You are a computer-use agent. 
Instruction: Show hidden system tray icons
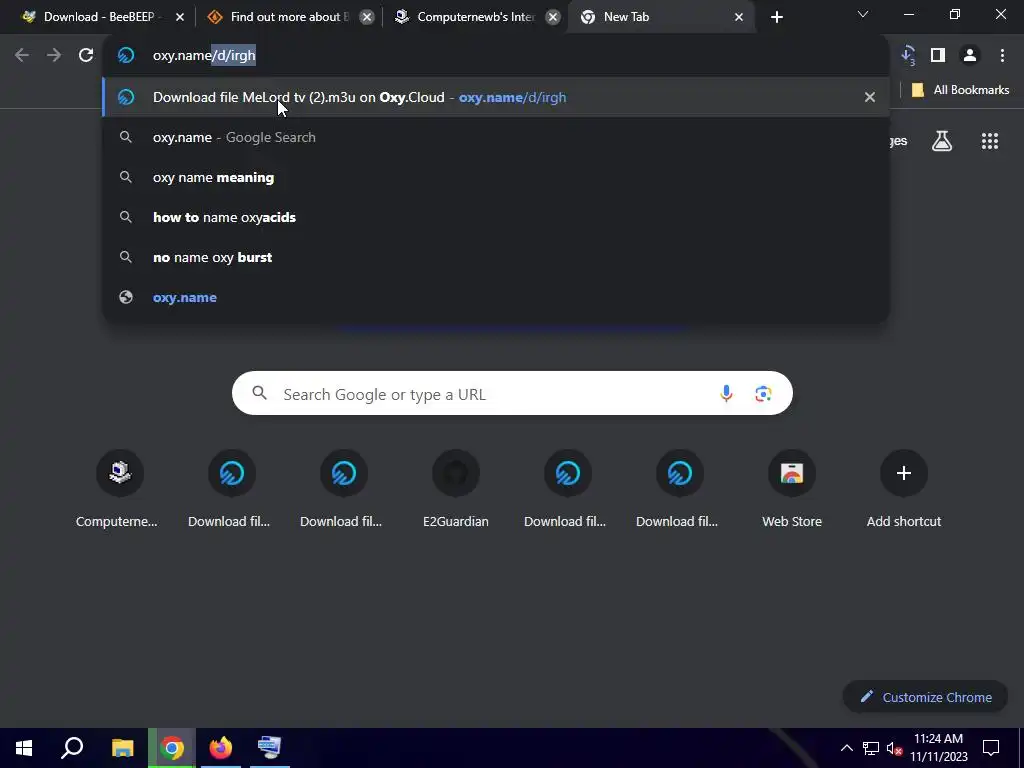click(846, 748)
